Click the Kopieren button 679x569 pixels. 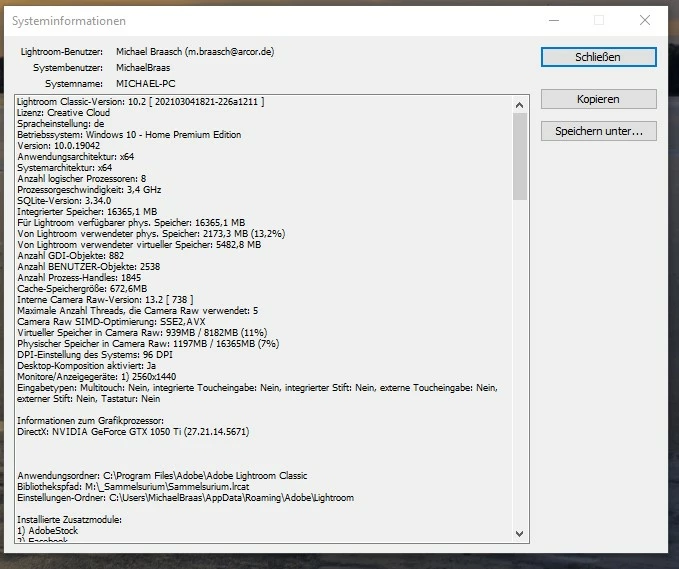click(x=598, y=99)
